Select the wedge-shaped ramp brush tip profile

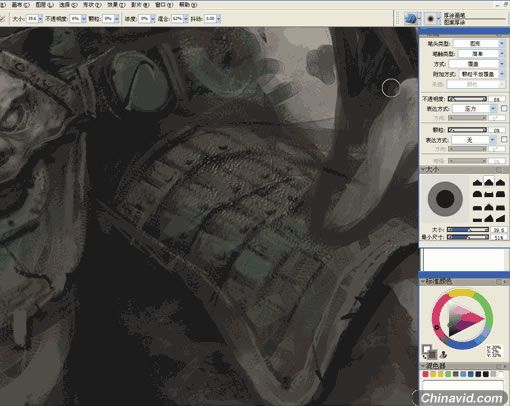[500, 219]
